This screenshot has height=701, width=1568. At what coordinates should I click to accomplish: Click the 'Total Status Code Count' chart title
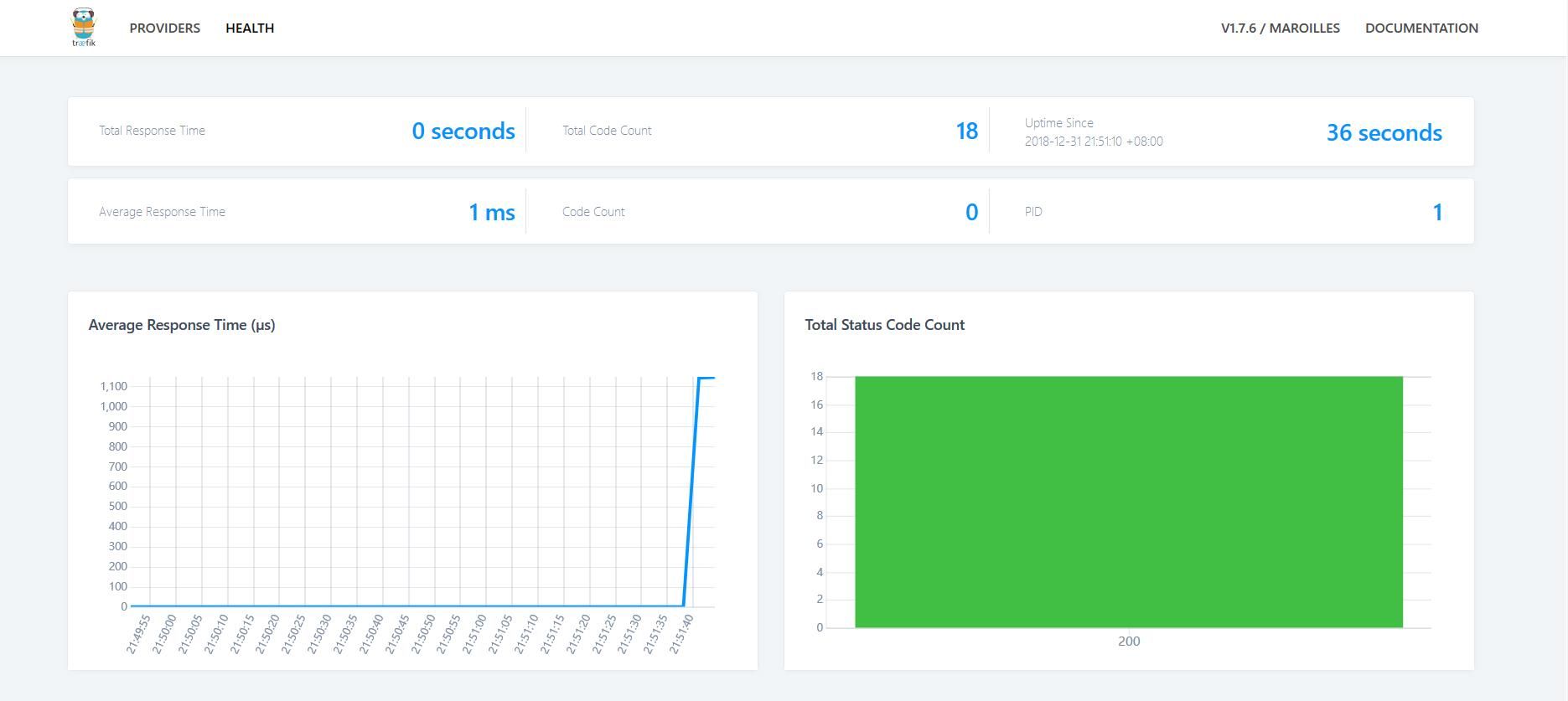point(884,325)
